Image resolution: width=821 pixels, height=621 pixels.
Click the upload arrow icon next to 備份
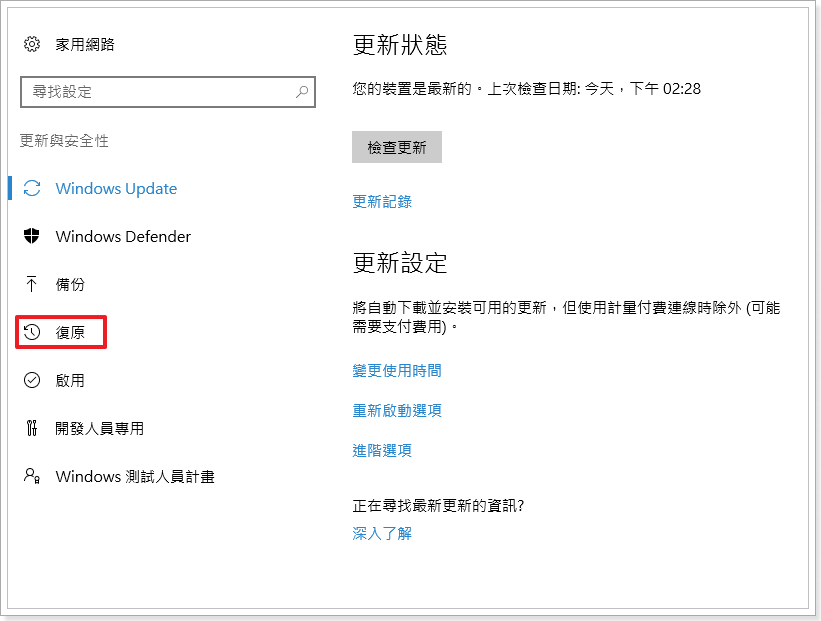(30, 284)
